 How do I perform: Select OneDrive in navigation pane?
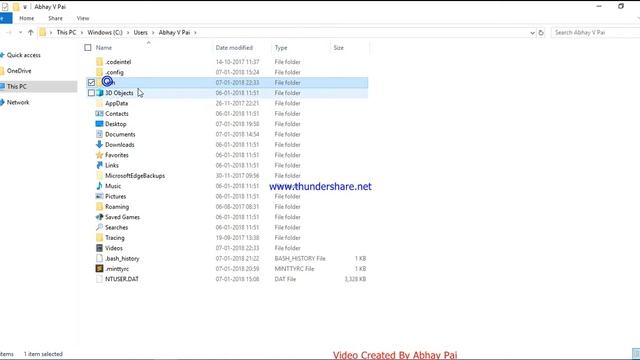click(x=19, y=71)
